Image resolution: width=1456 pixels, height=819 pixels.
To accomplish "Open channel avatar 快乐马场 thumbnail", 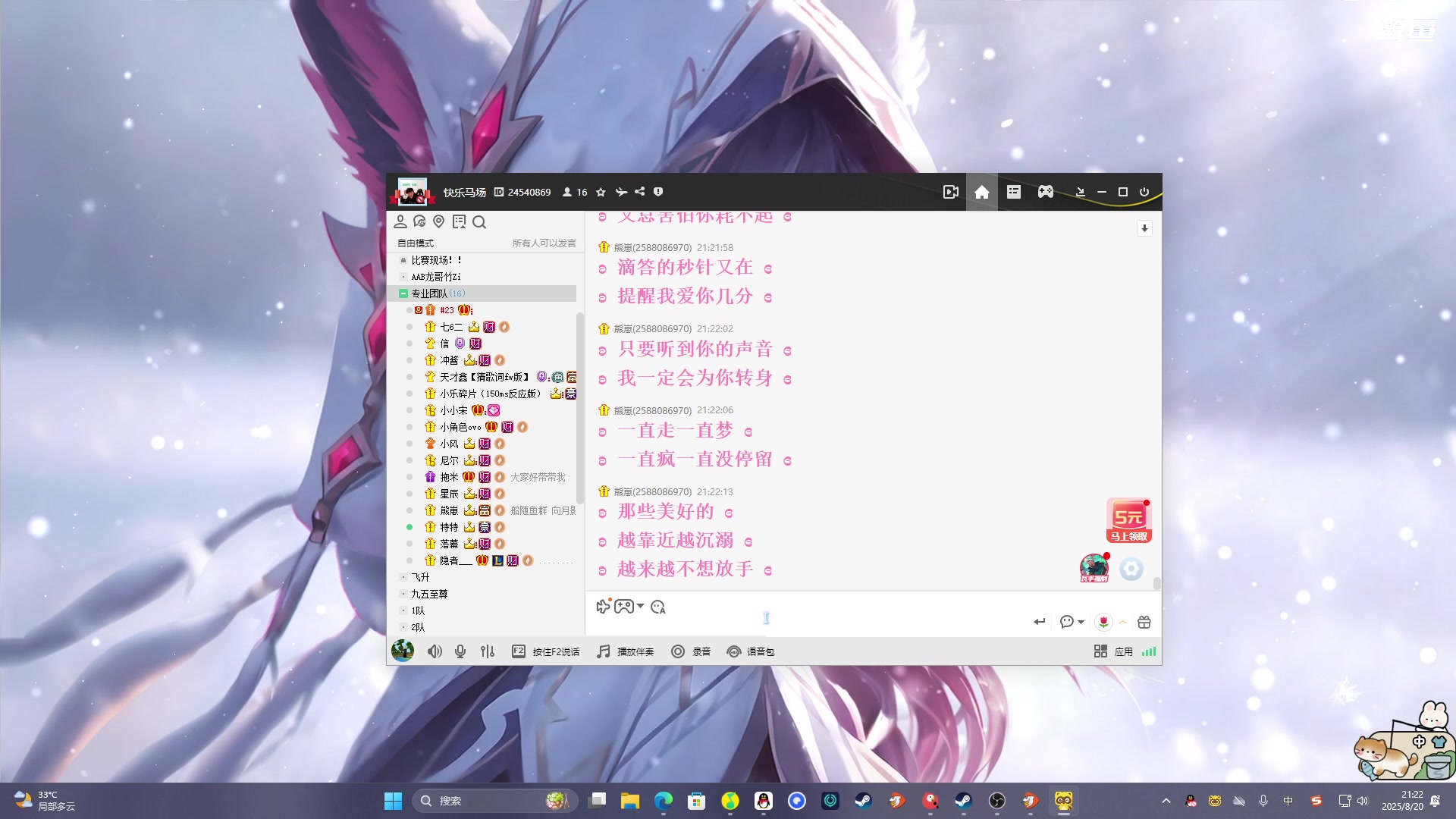I will 413,192.
